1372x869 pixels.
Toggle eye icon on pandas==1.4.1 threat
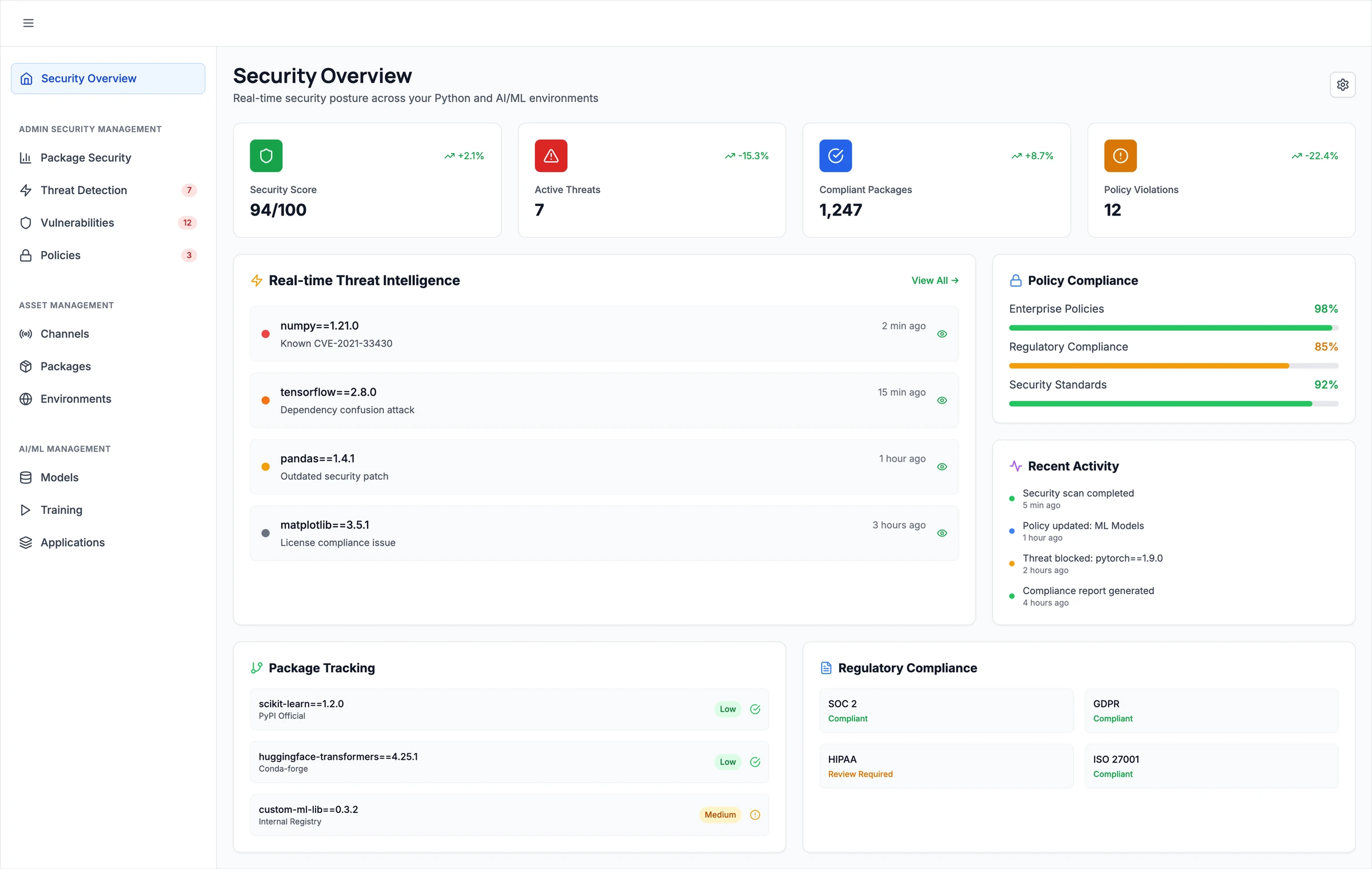pyautogui.click(x=942, y=467)
